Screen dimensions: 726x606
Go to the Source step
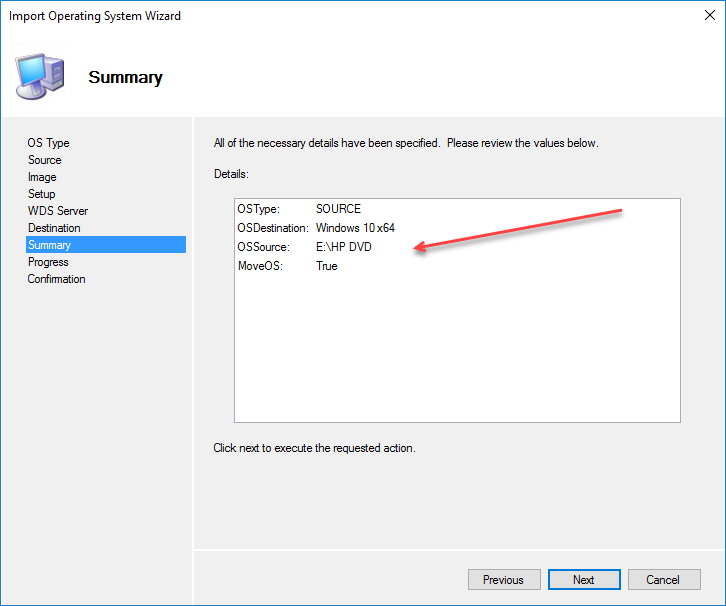tap(44, 160)
